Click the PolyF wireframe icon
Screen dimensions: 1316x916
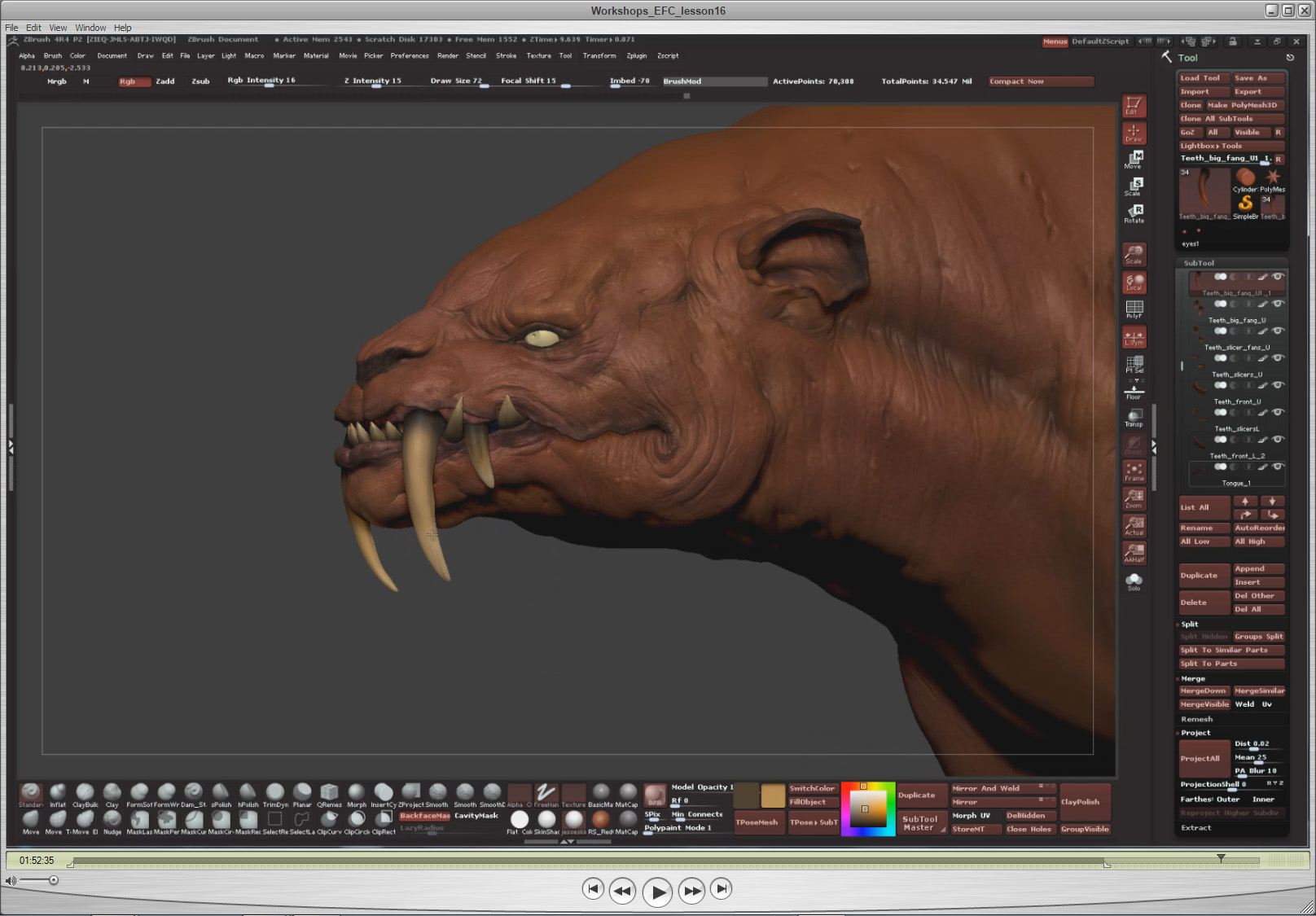point(1134,309)
